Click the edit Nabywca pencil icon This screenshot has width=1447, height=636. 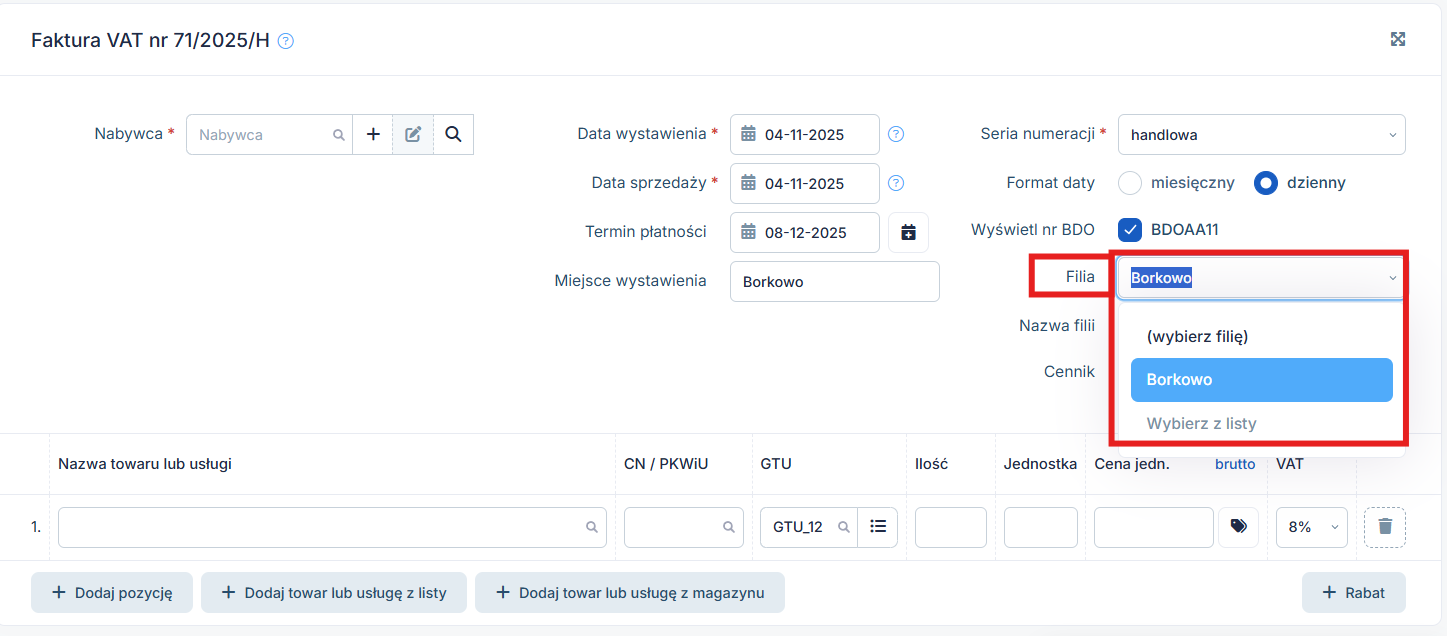click(x=413, y=134)
